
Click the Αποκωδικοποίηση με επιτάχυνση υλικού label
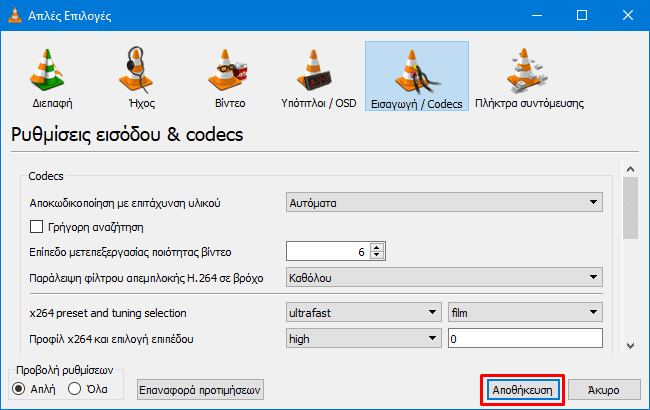click(x=125, y=203)
